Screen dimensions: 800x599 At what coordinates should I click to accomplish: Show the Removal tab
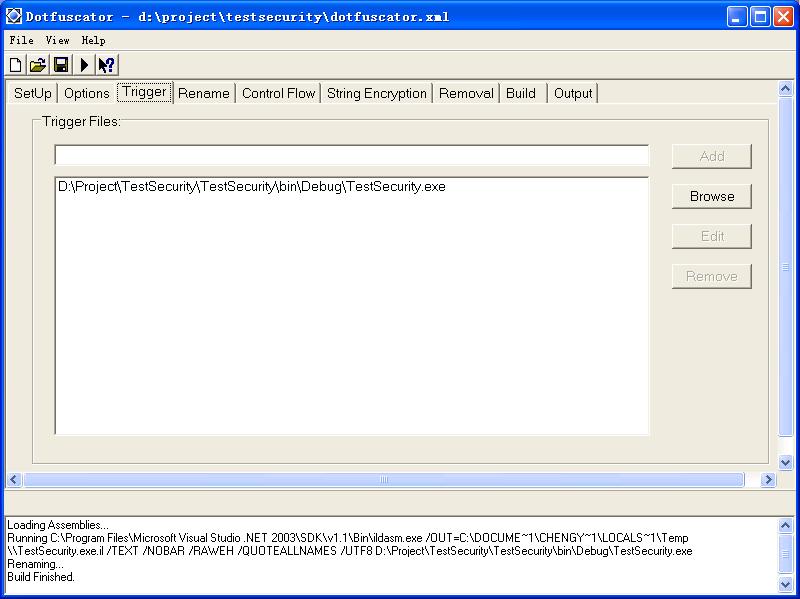466,93
